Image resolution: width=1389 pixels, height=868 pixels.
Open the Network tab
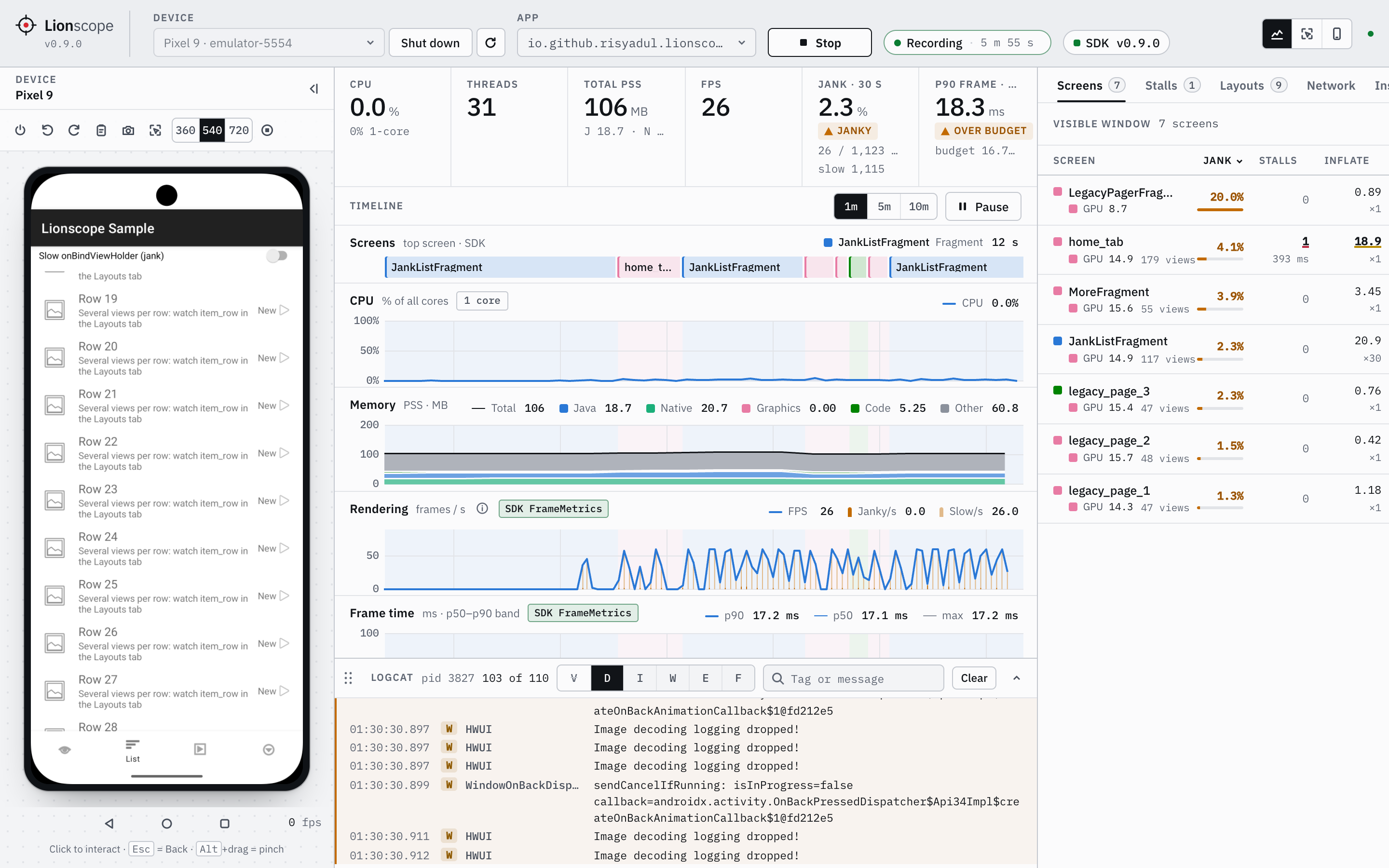tap(1331, 85)
